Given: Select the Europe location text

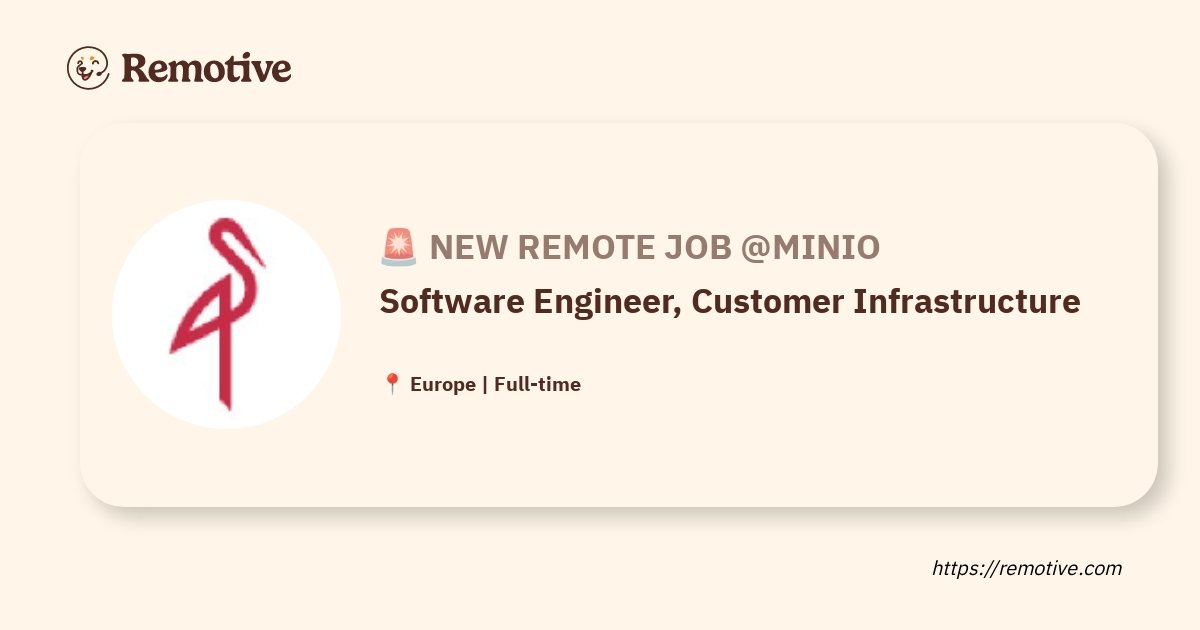Looking at the screenshot, I should pos(443,384).
